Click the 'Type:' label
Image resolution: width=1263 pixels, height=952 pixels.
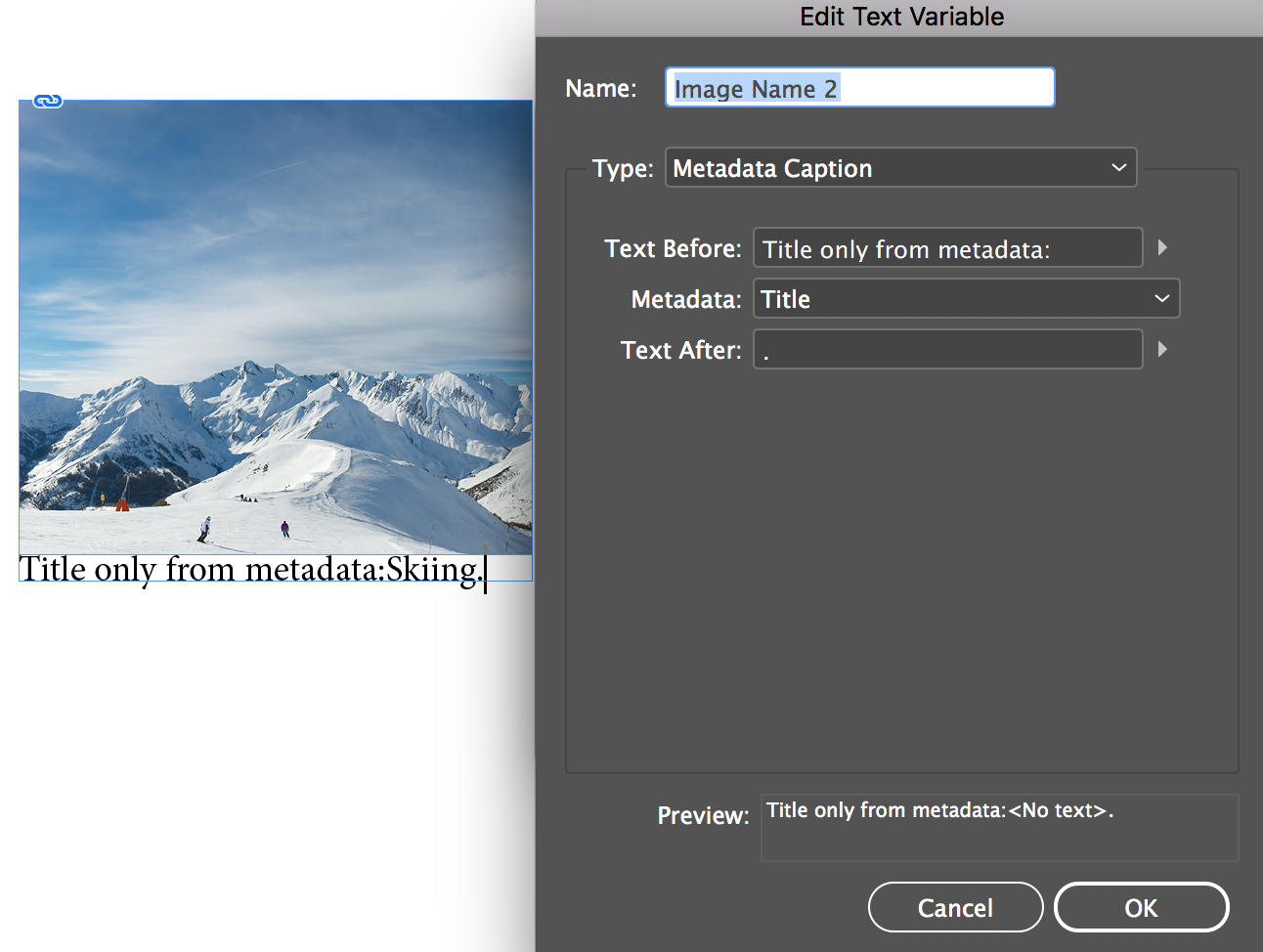(623, 168)
